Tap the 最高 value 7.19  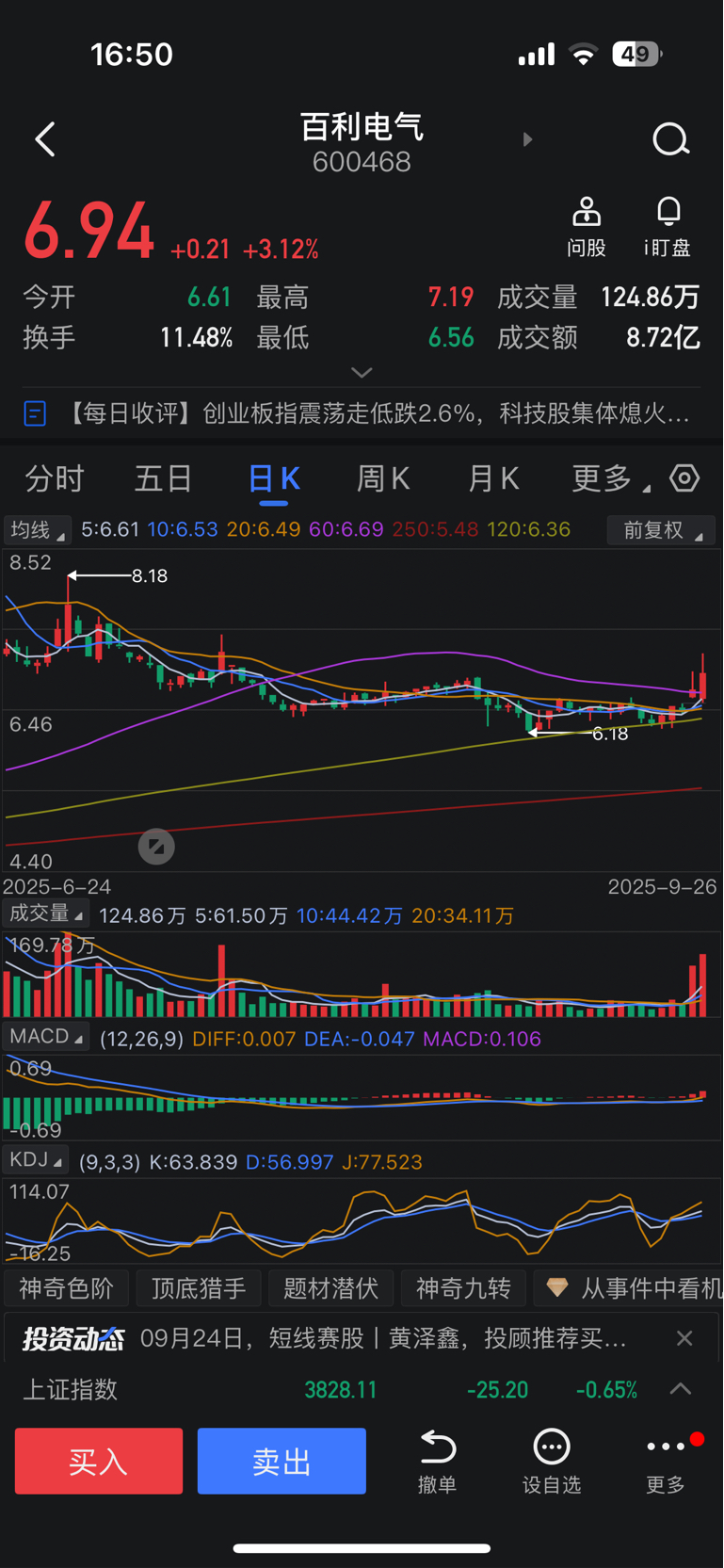click(x=451, y=298)
